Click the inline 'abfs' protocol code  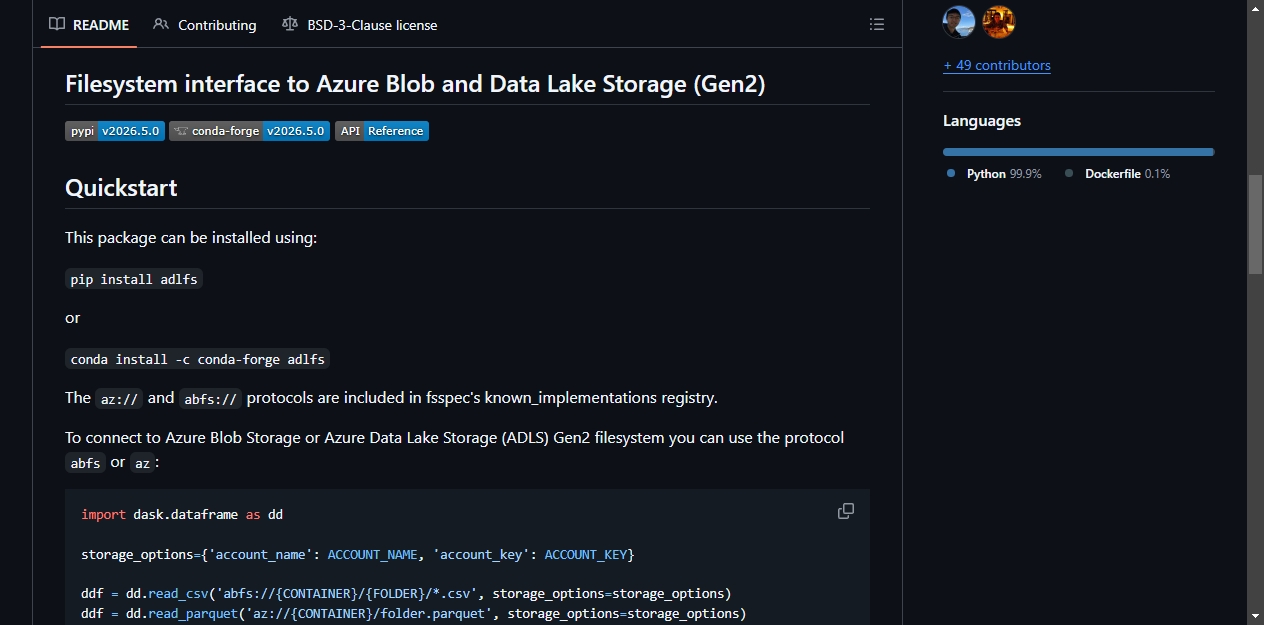point(85,464)
